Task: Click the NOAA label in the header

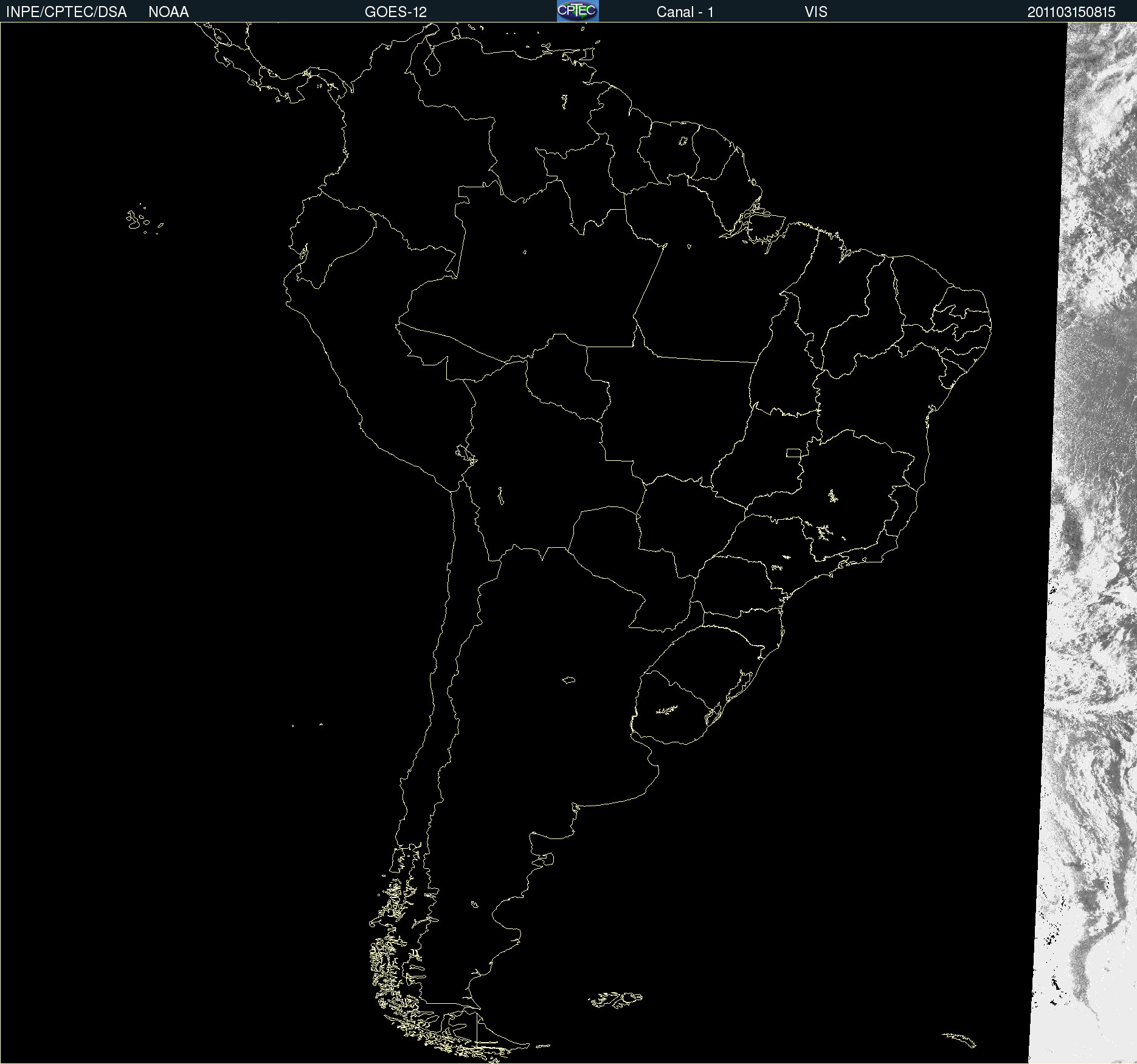Action: coord(168,12)
